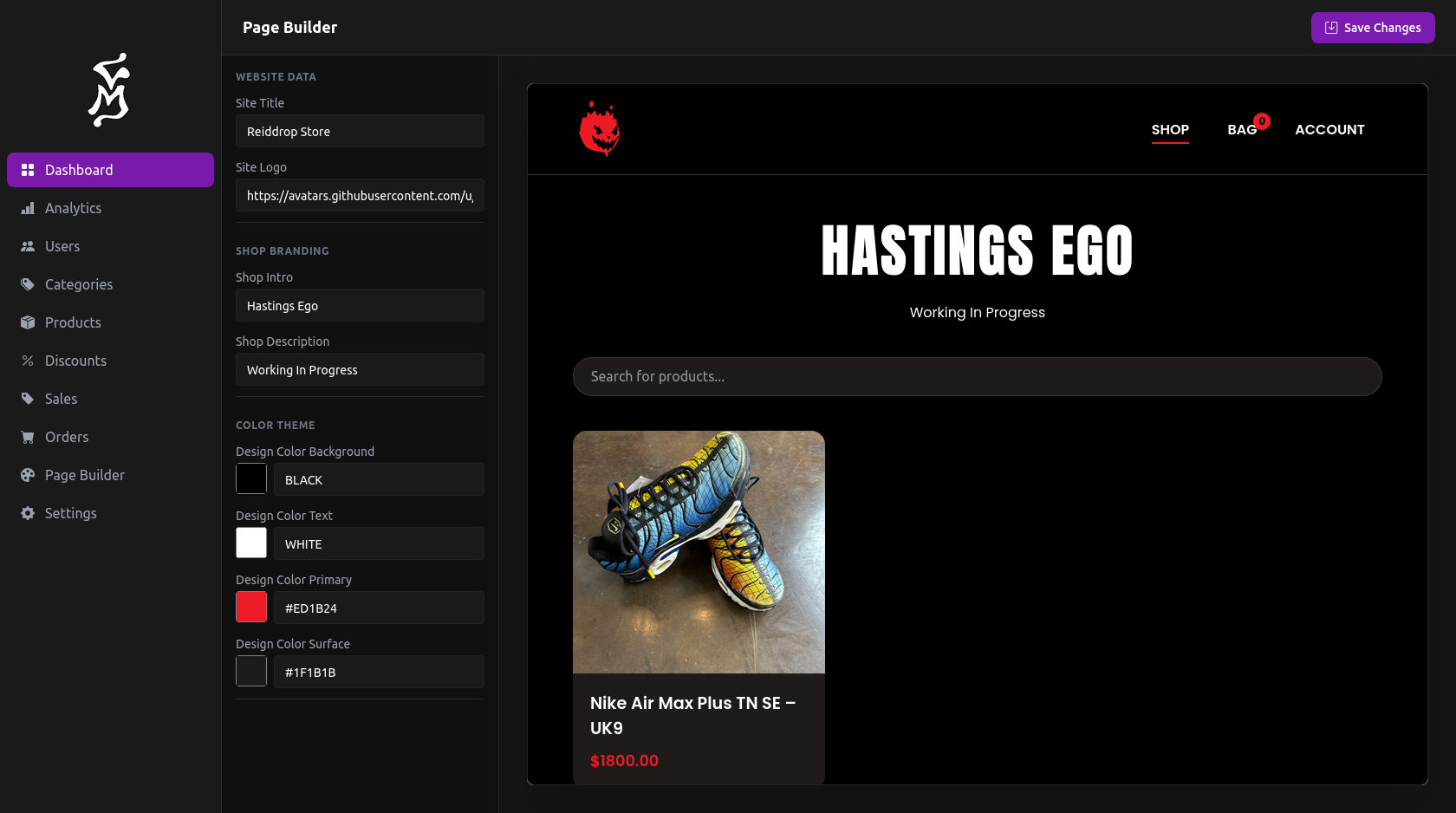Image resolution: width=1456 pixels, height=813 pixels.
Task: Click the Analytics bar chart icon
Action: (x=28, y=208)
